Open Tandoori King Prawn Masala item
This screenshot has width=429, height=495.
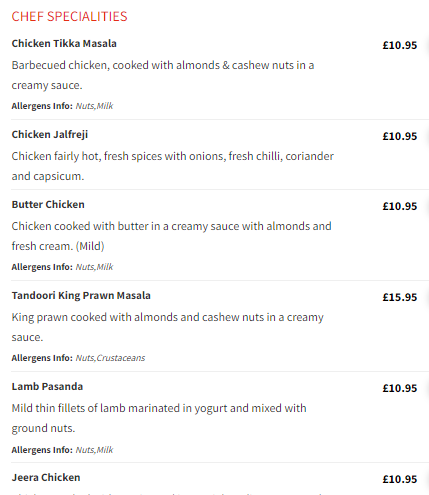pos(81,296)
